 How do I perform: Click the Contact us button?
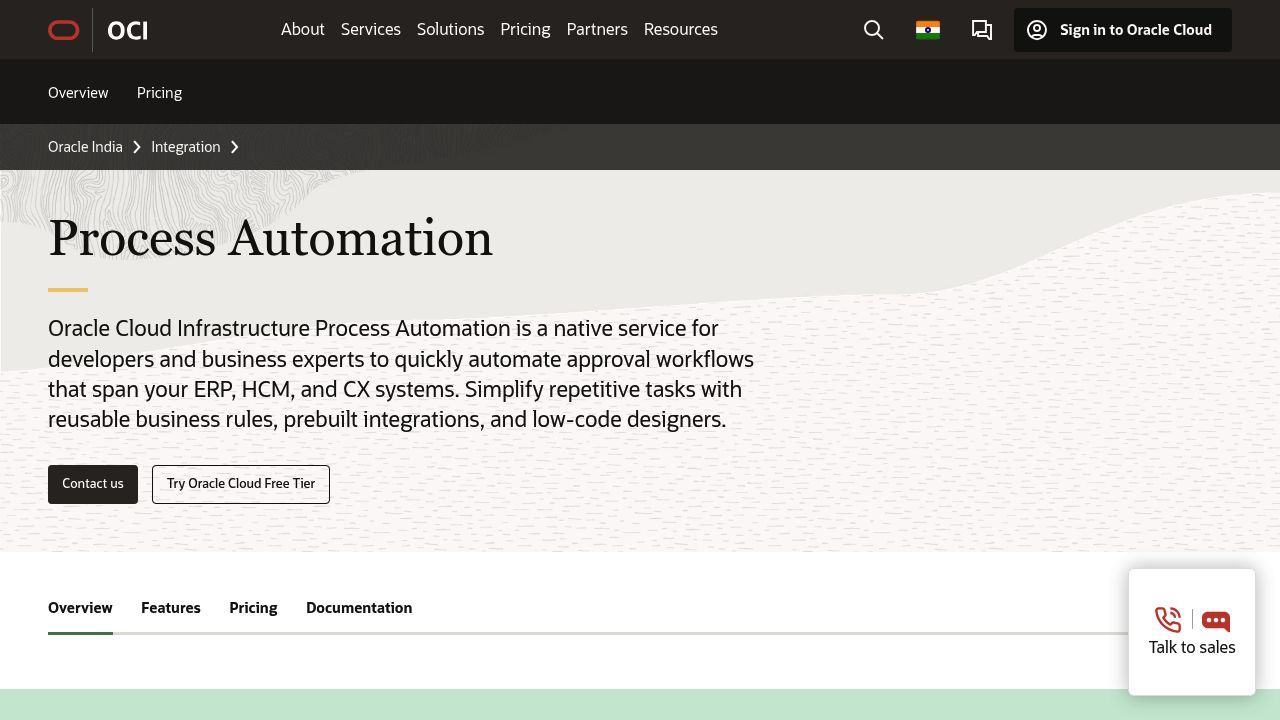point(93,484)
